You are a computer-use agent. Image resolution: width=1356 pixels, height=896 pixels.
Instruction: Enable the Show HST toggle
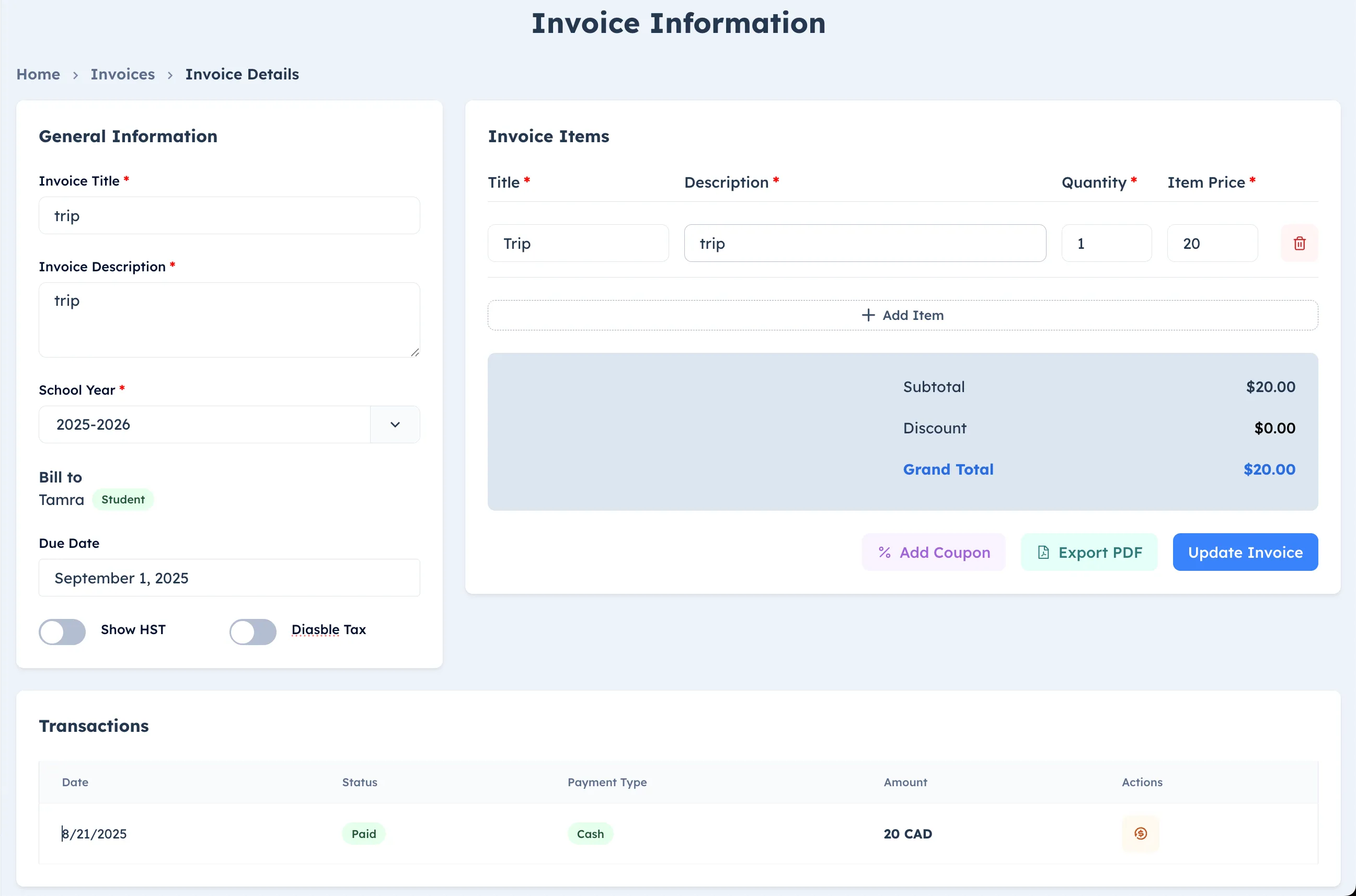[x=62, y=631]
